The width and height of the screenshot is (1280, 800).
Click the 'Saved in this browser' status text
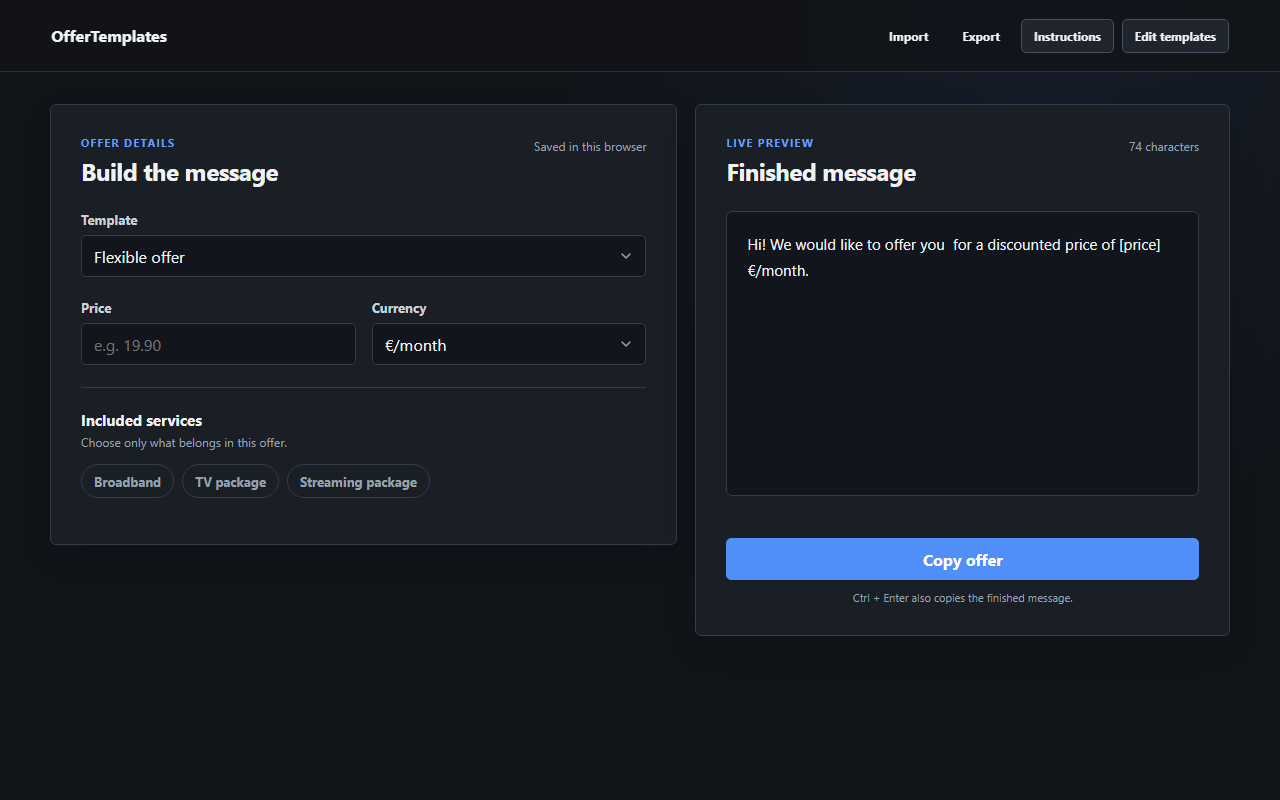[590, 147]
